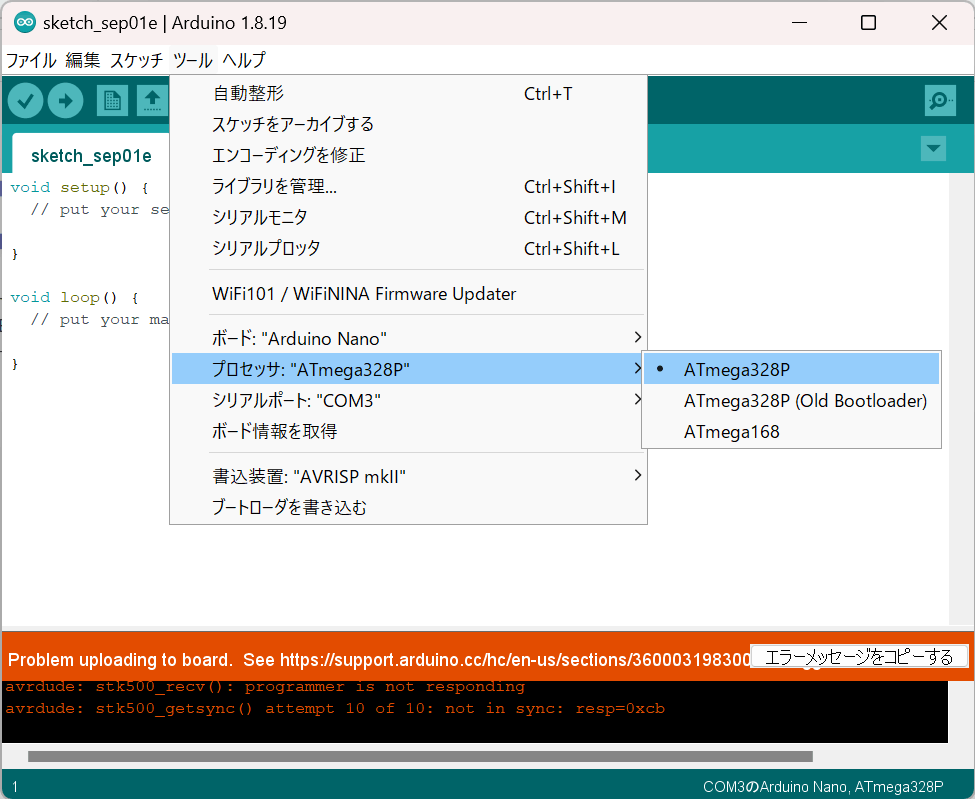Click the vertical scrollbar of the code editor
Image resolution: width=975 pixels, height=799 pixels.
tap(961, 399)
